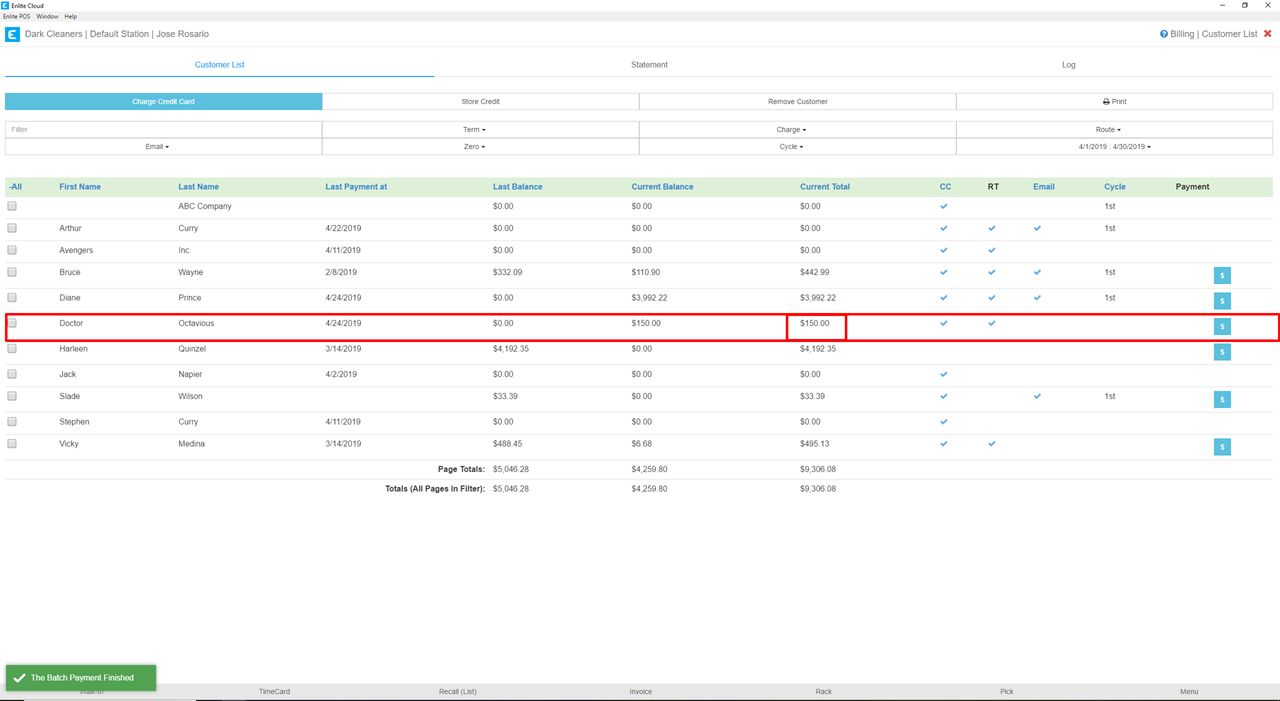1280x701 pixels.
Task: Open the Window menu
Action: tap(47, 17)
